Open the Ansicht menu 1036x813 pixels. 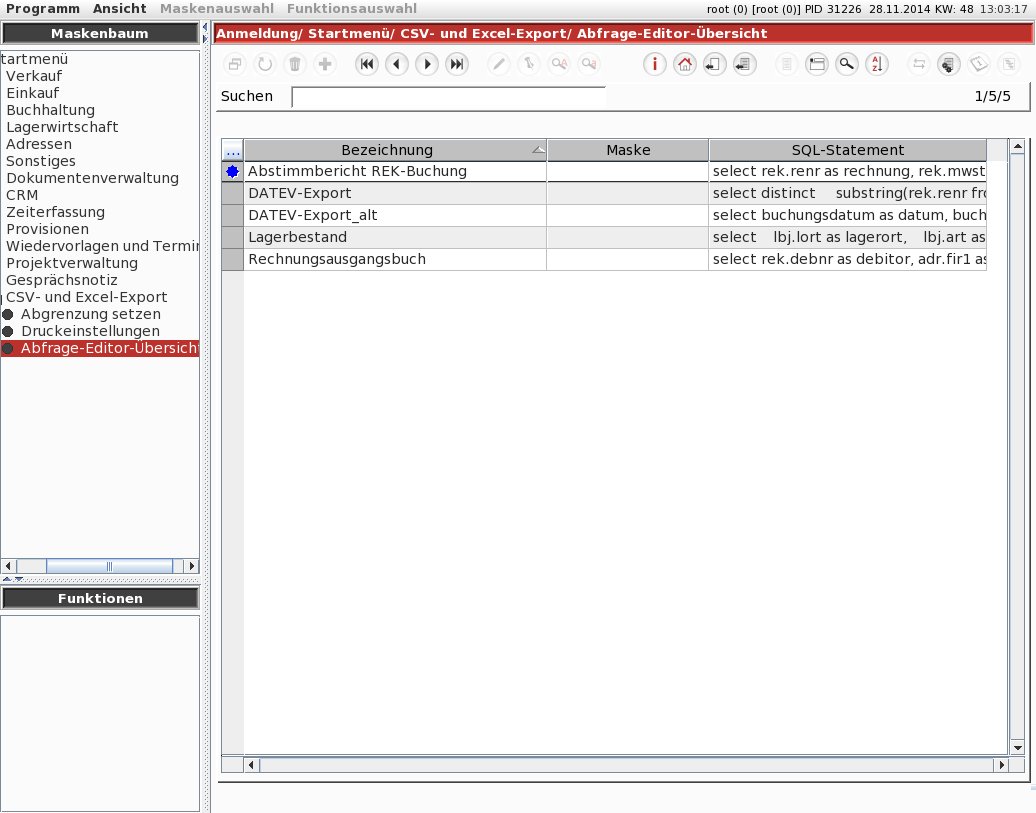click(120, 9)
